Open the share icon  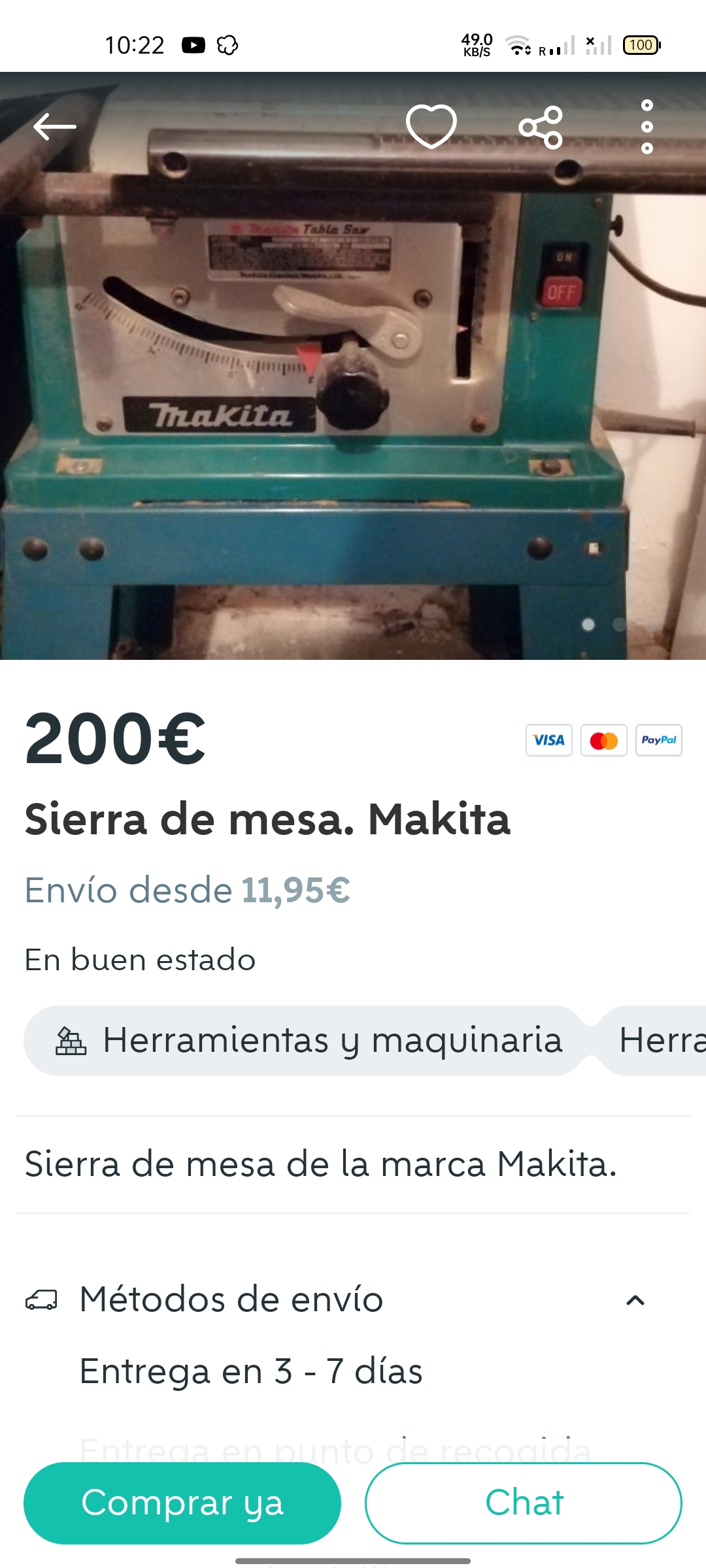(541, 127)
